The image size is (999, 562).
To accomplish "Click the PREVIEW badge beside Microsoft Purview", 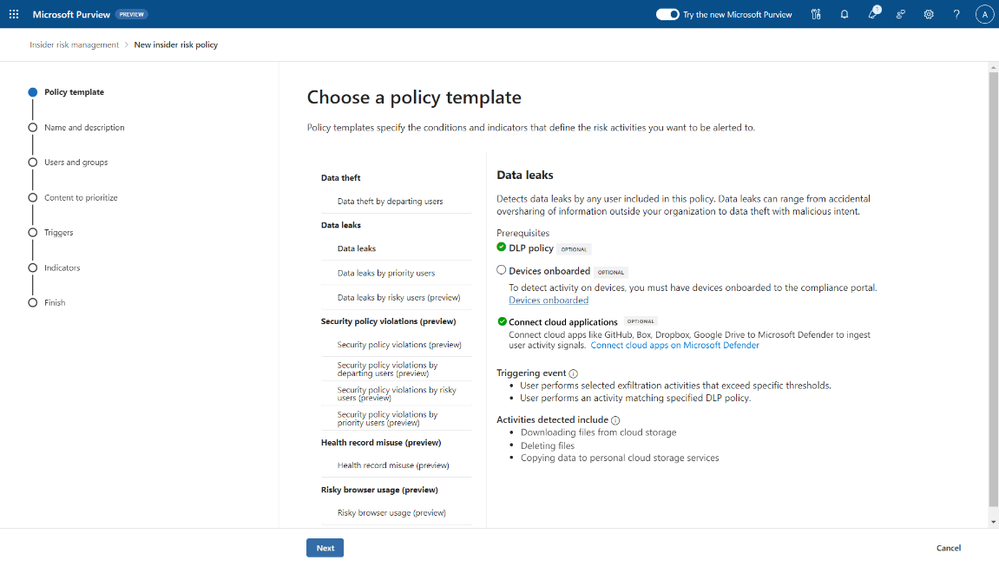I will click(x=132, y=14).
